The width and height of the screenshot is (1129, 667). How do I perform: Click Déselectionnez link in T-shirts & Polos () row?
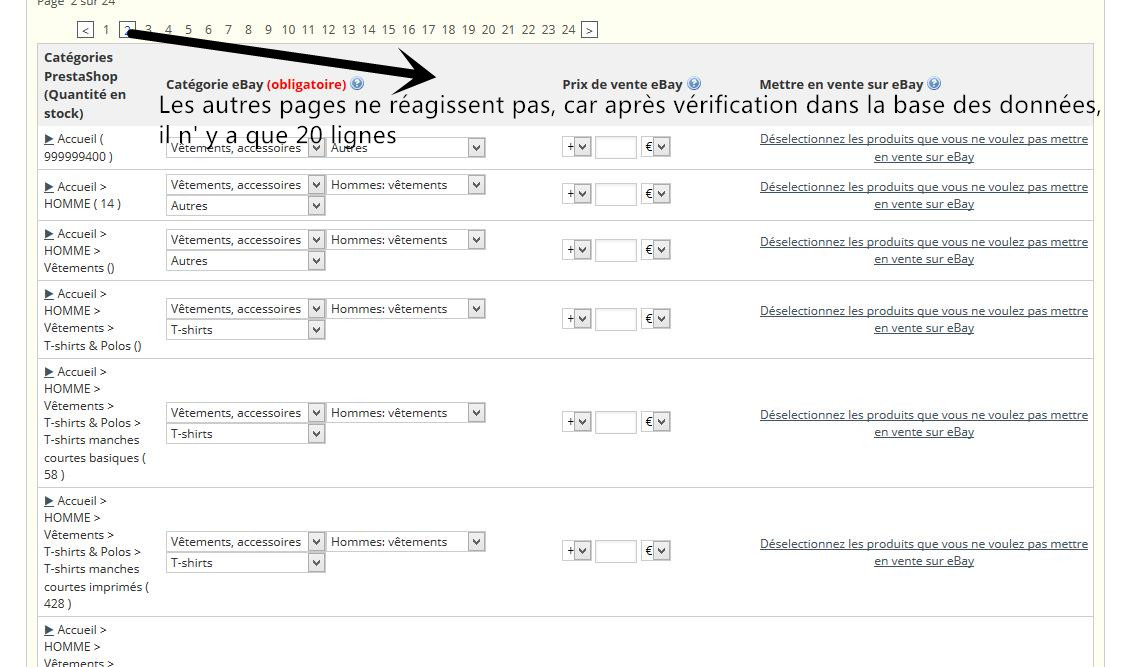924,319
